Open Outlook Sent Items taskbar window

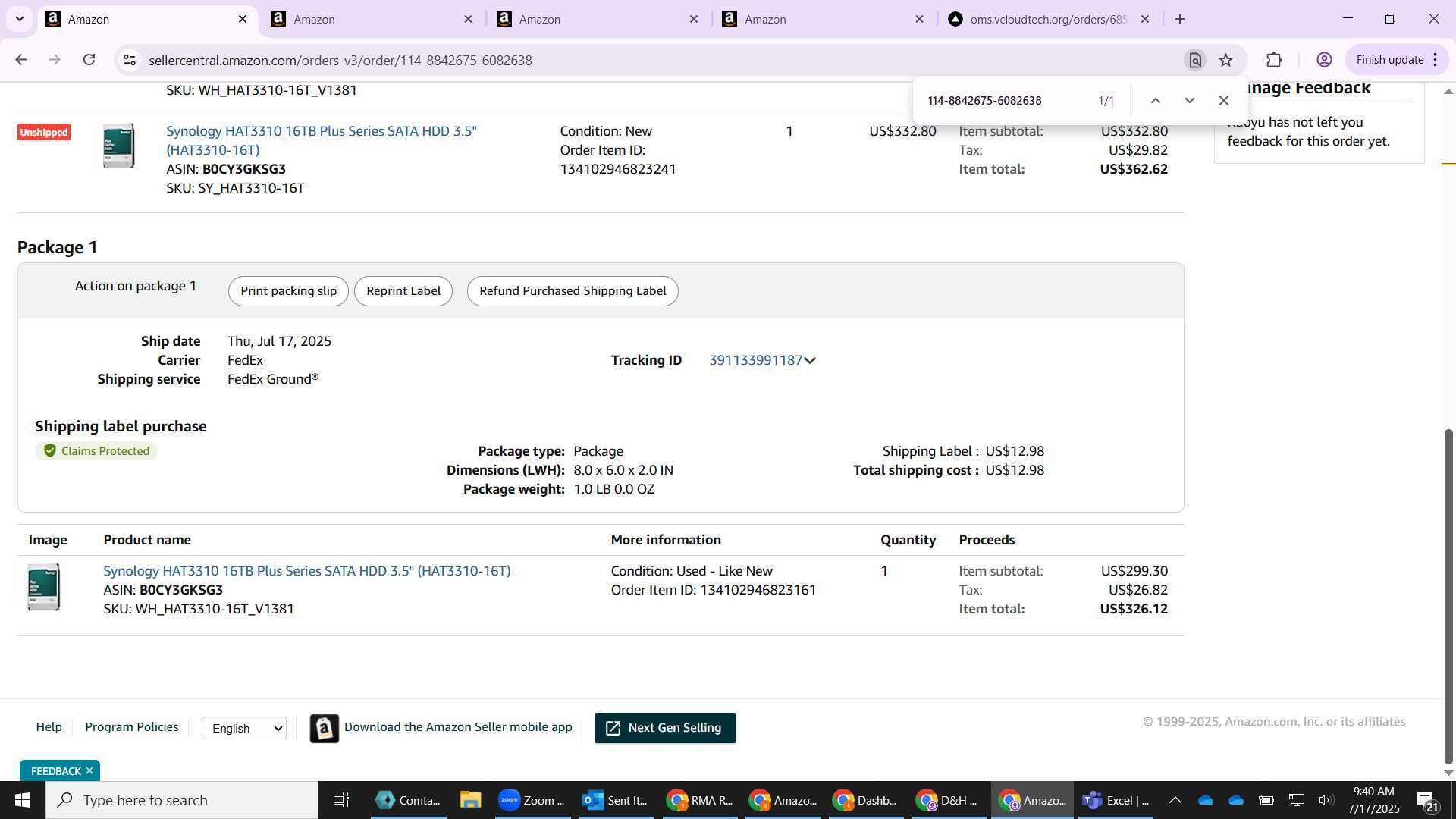pos(616,800)
